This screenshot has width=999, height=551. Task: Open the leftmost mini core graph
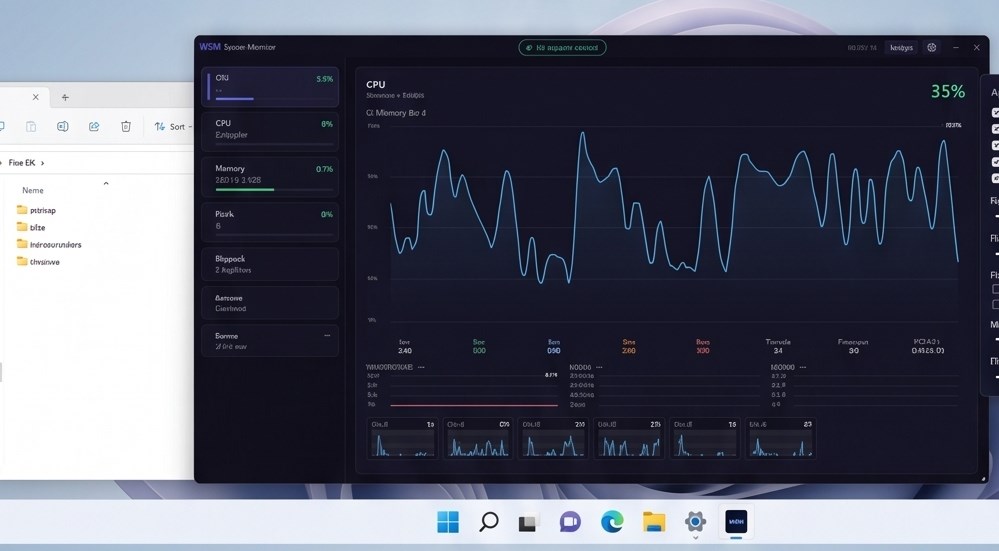pos(403,439)
